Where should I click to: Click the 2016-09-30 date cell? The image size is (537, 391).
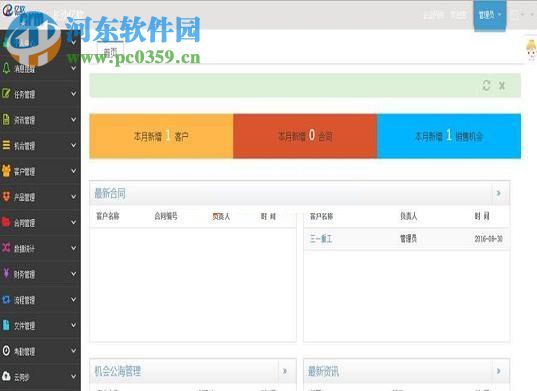(489, 239)
